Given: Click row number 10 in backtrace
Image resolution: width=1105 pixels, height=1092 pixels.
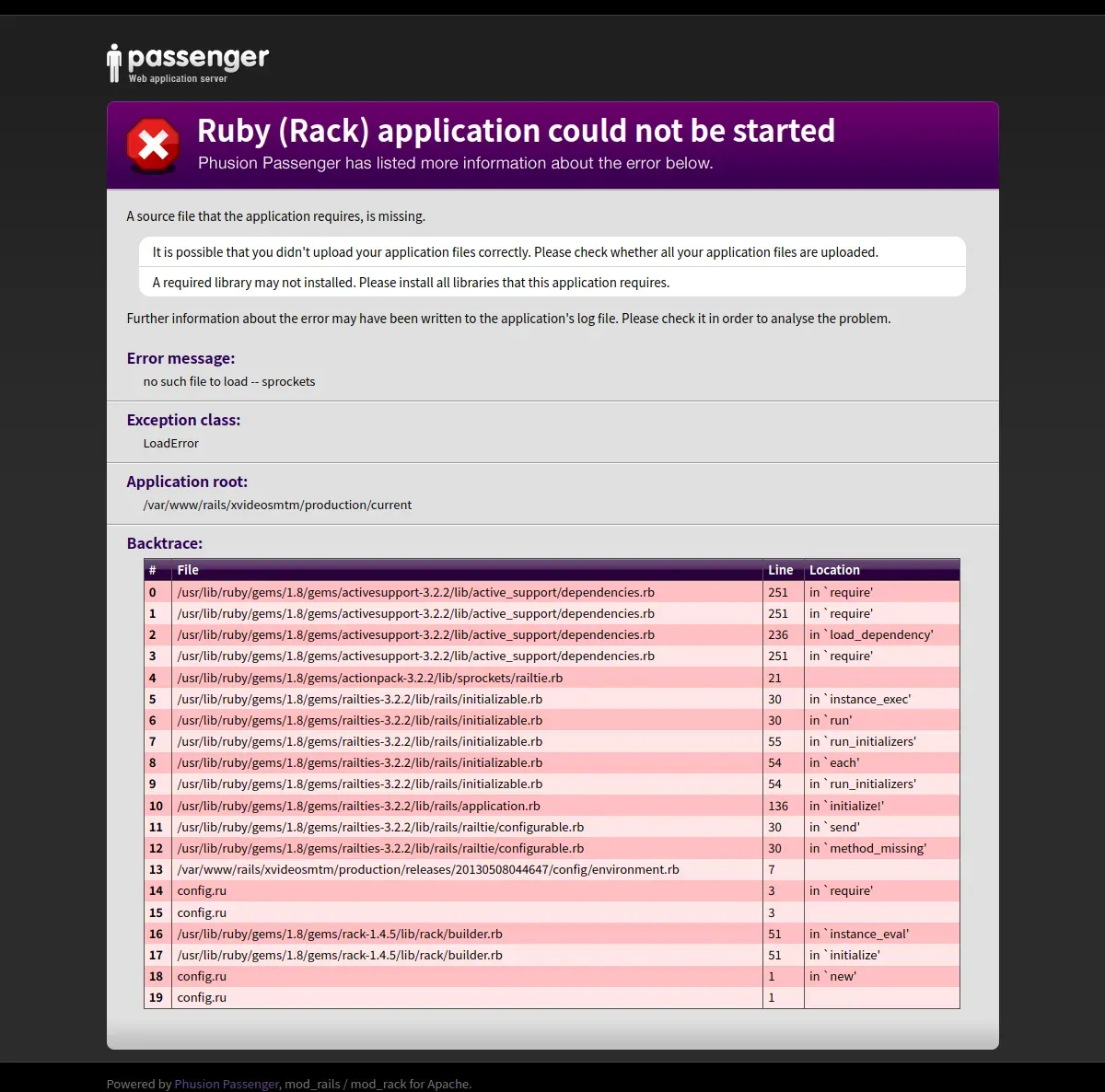Looking at the screenshot, I should 156,806.
